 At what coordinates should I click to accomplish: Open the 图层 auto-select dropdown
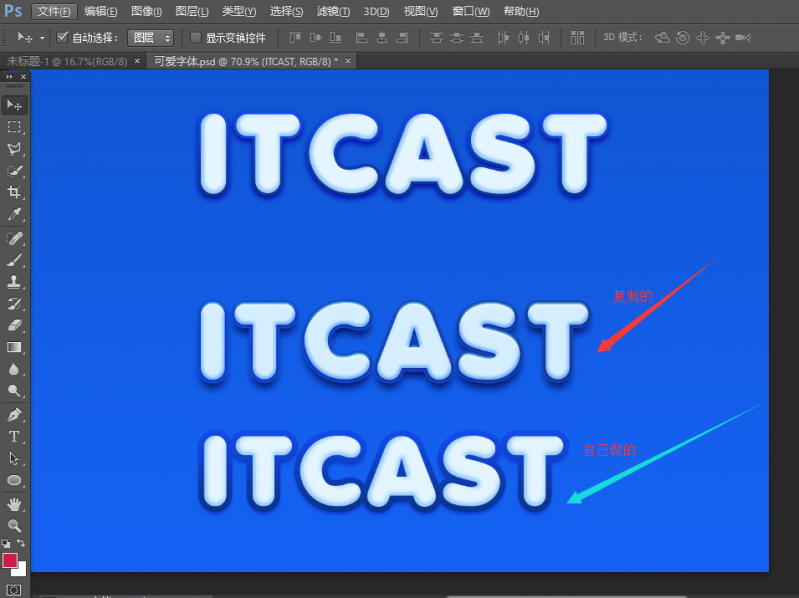tap(151, 37)
